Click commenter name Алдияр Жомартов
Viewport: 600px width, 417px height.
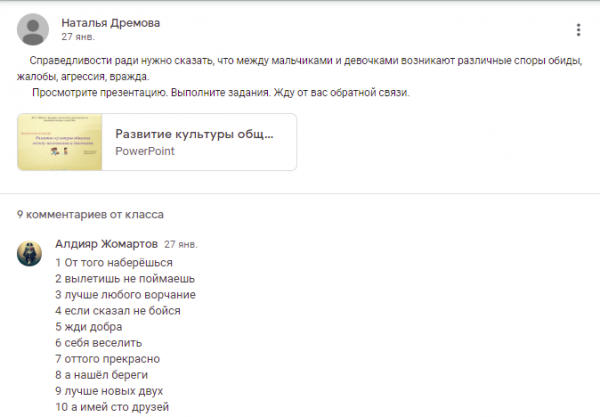coord(105,244)
